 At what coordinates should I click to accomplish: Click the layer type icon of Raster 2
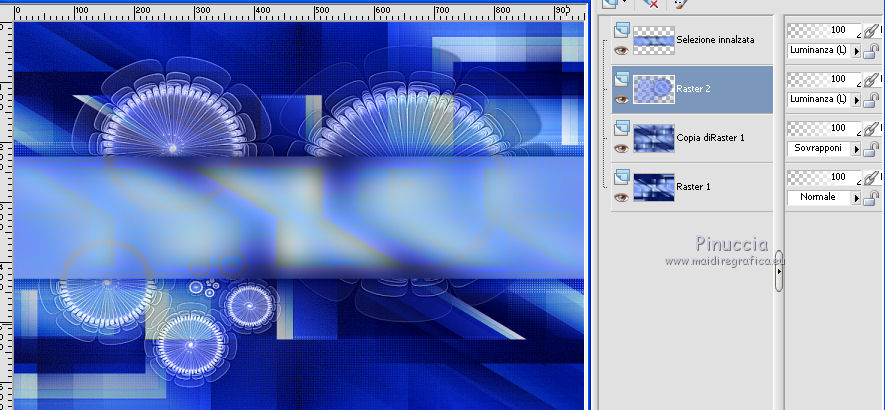pos(621,78)
